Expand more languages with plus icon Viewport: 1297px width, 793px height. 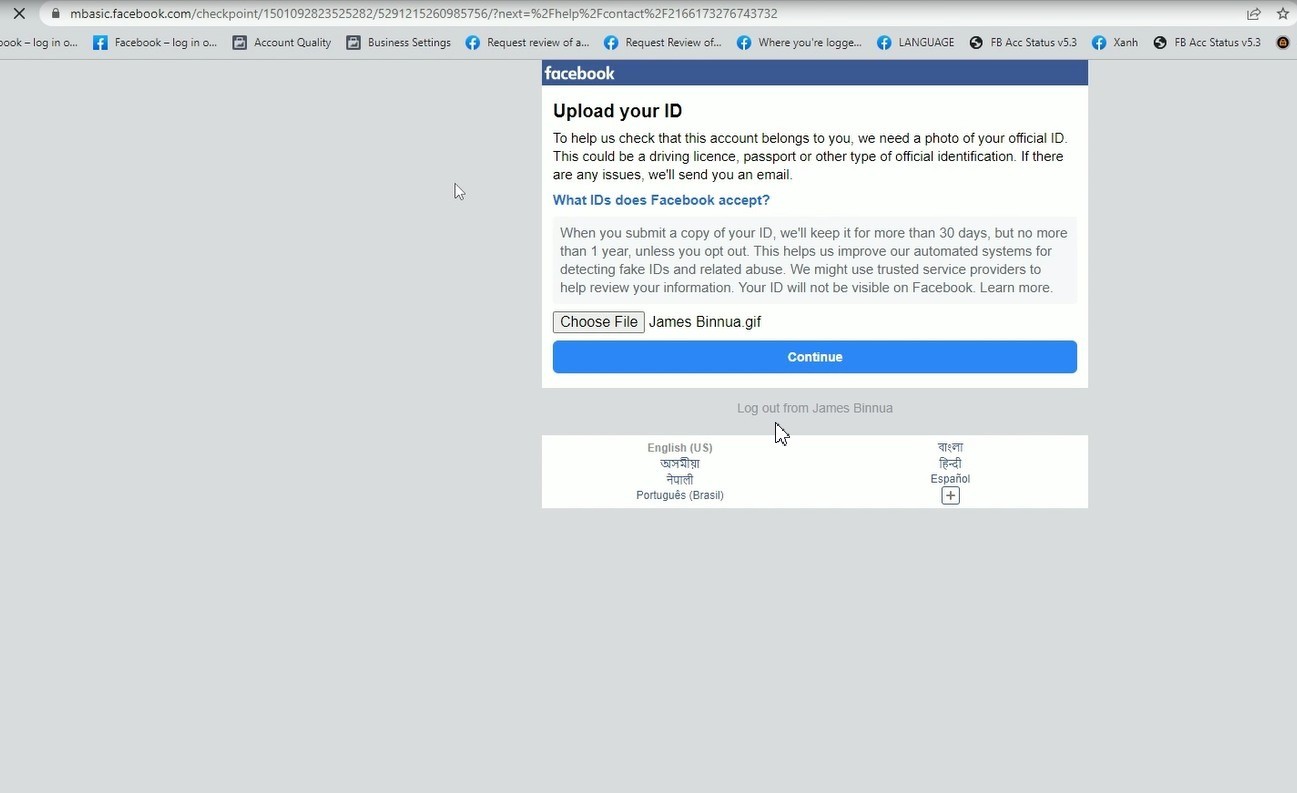point(950,496)
